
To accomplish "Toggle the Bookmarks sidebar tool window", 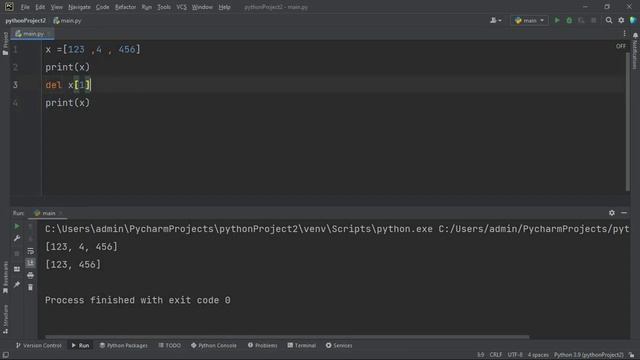I will pyautogui.click(x=5, y=277).
